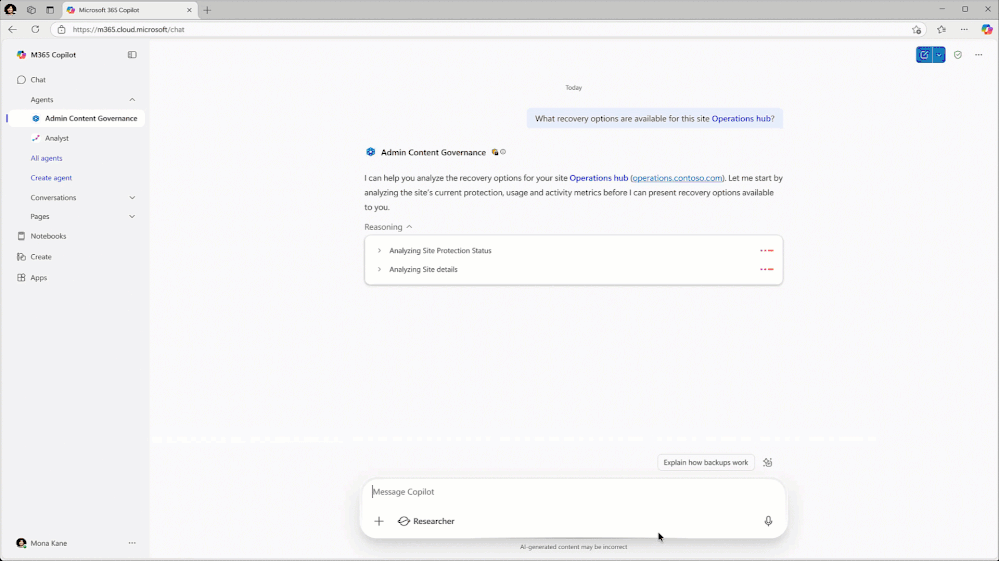The image size is (999, 561).
Task: Toggle vertical tabs icon in title bar
Action: 50,10
